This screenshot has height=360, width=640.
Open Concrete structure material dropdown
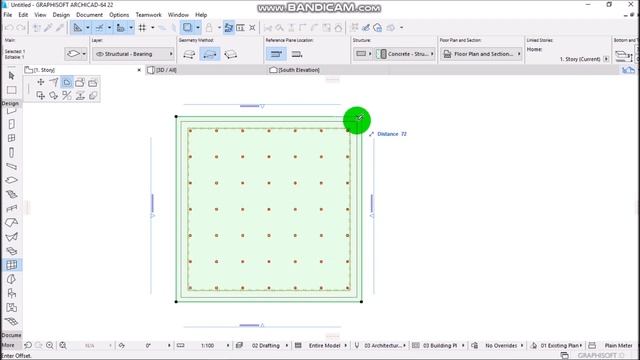405,54
